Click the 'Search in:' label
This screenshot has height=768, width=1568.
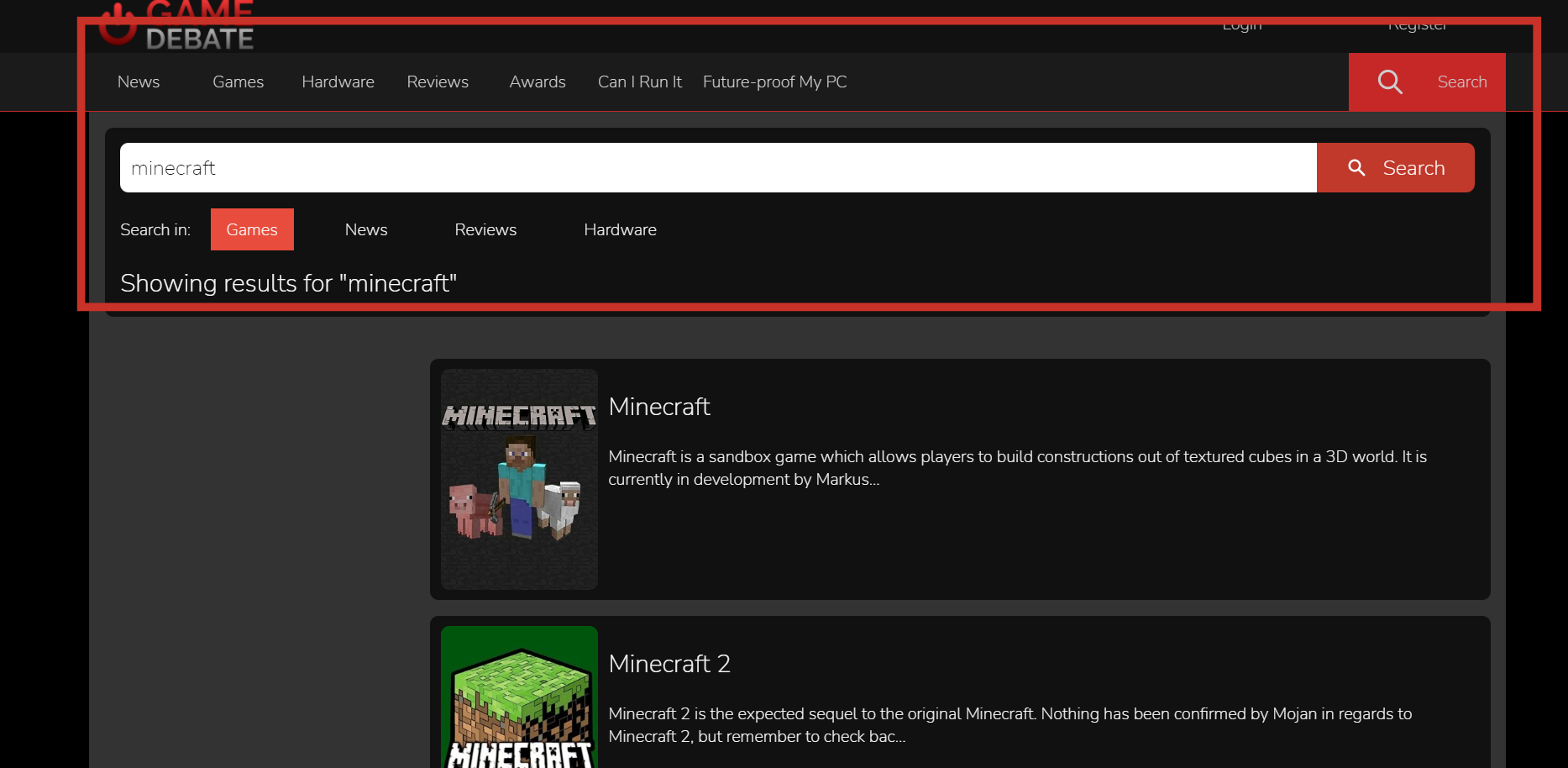coord(155,229)
